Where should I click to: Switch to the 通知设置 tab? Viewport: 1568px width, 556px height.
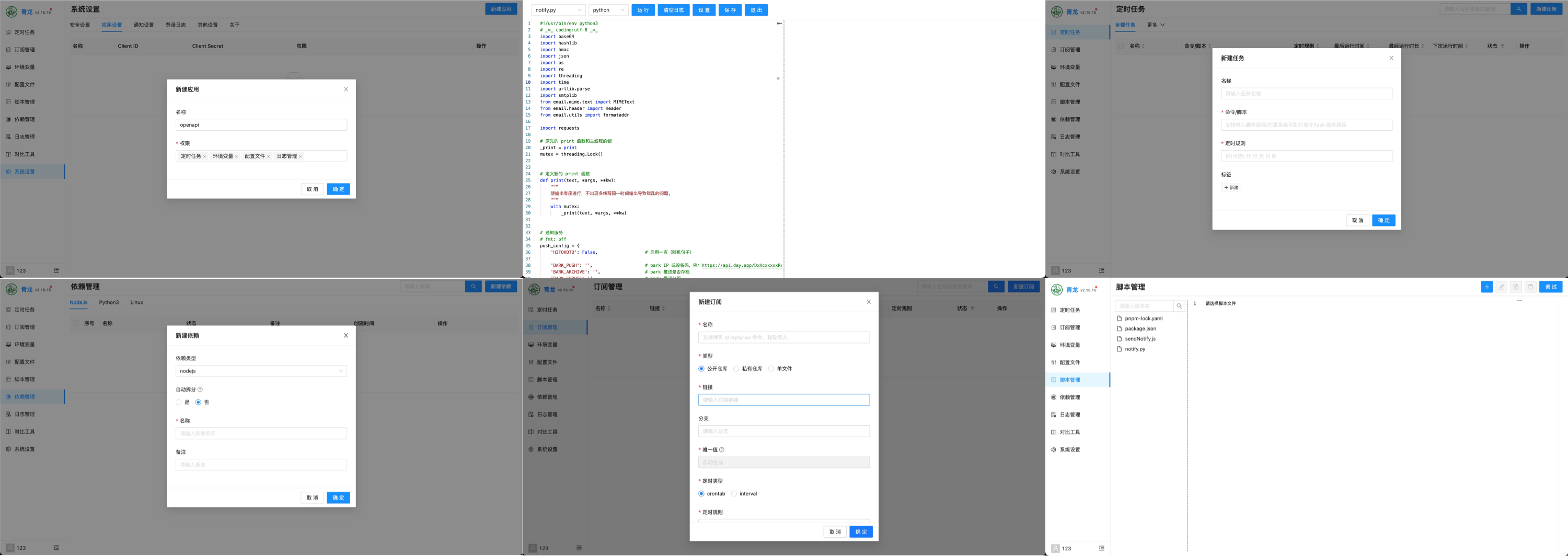coord(144,25)
